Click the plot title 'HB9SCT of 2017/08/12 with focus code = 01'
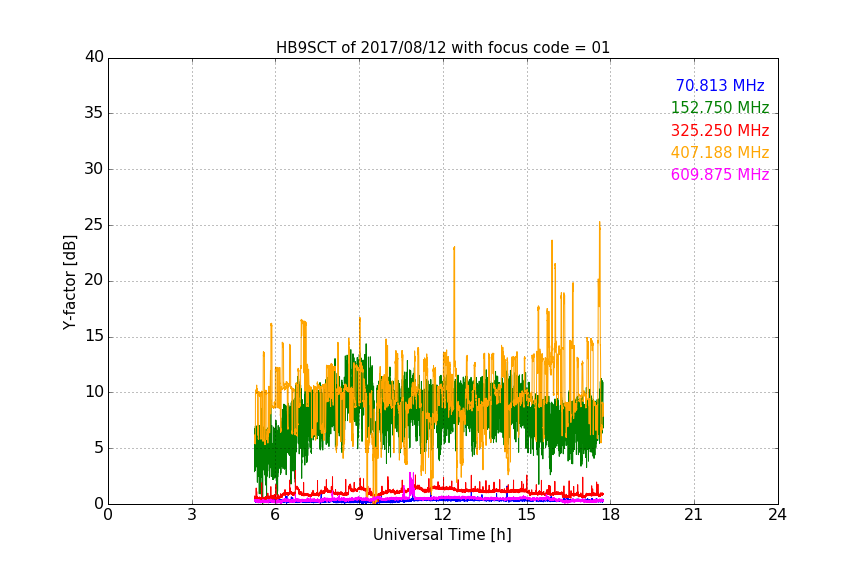This screenshot has height=576, width=864. point(442,48)
